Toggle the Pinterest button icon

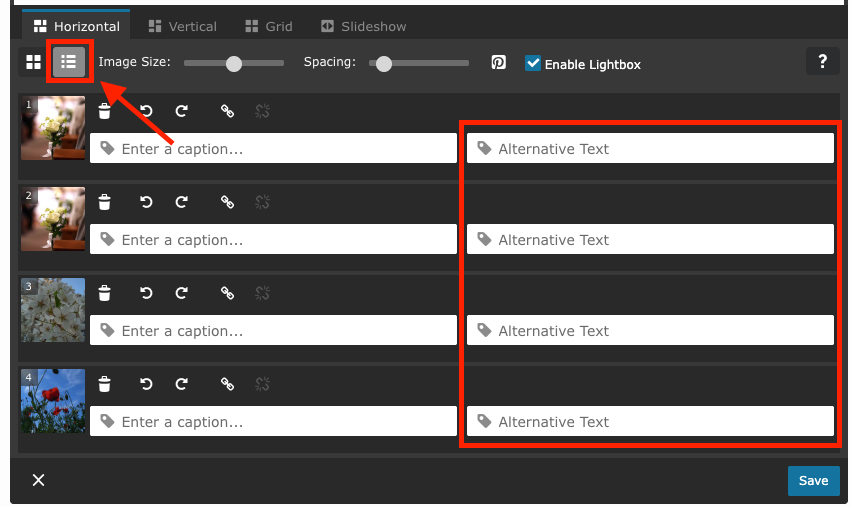(498, 62)
